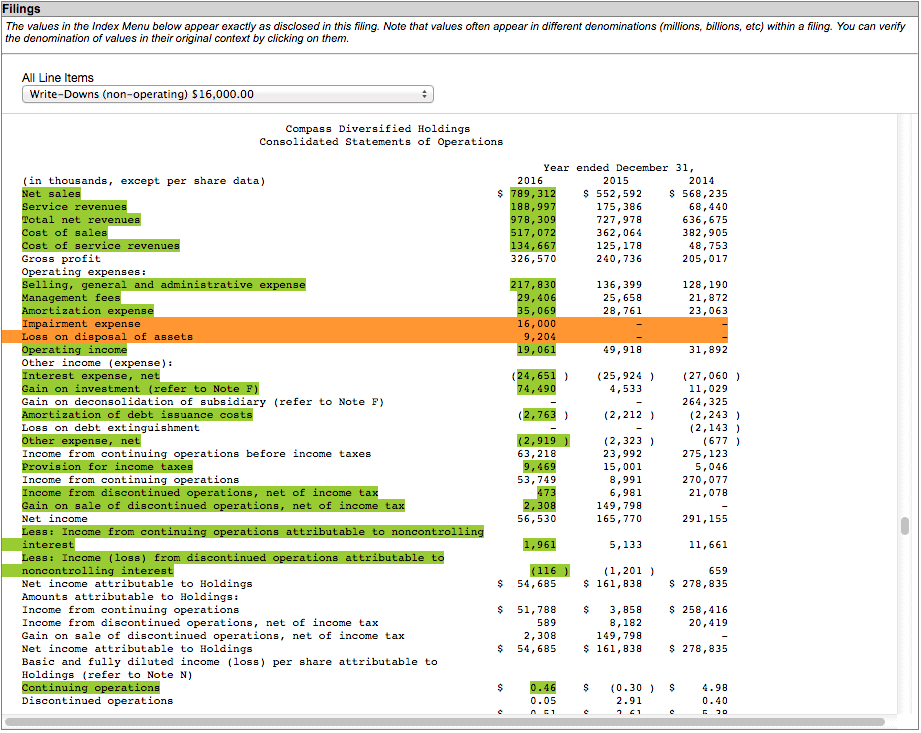Click the gross profit value 326,570
This screenshot has width=921, height=733.
pyautogui.click(x=533, y=259)
